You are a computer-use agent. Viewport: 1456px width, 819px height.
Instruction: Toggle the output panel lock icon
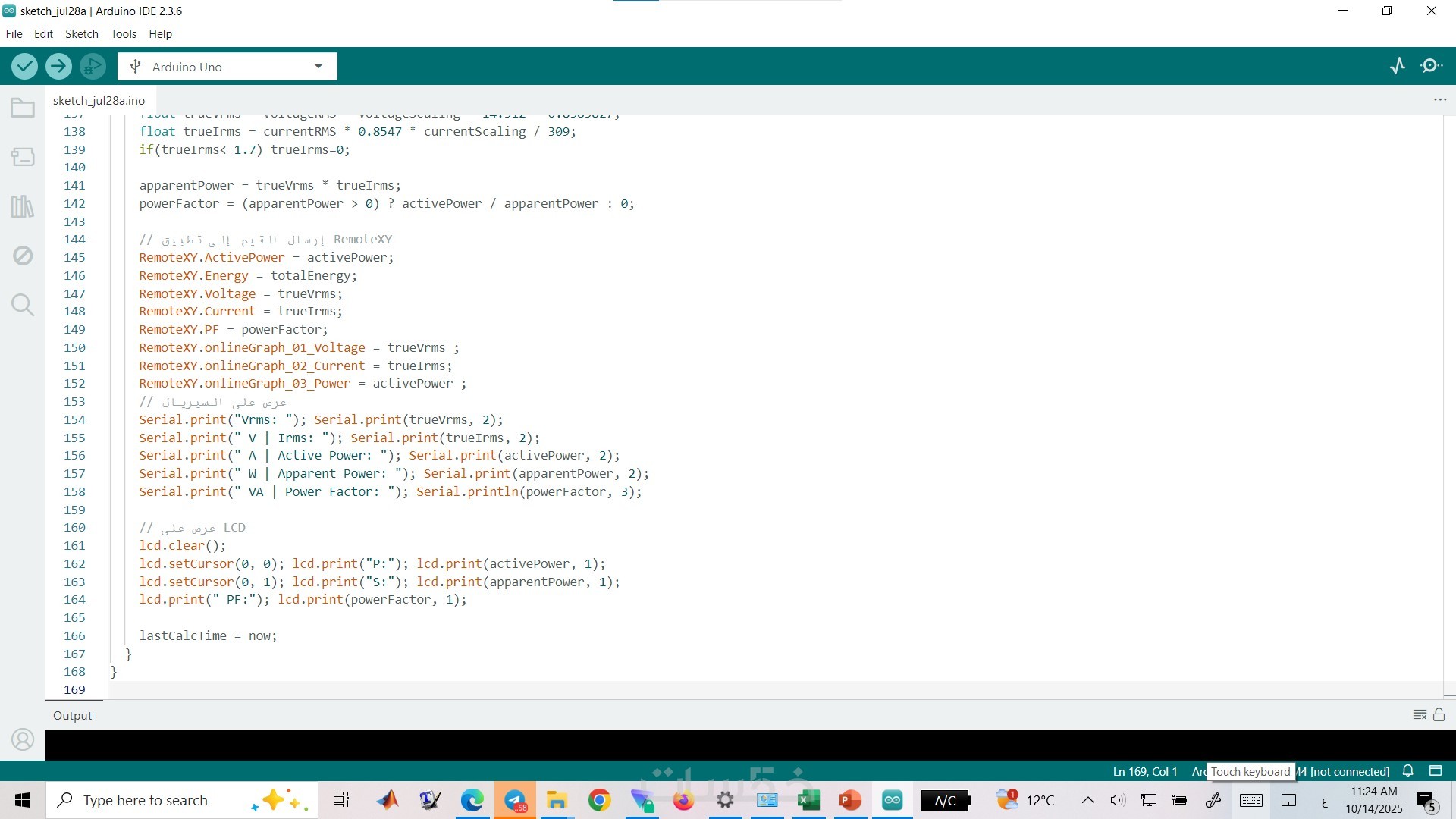coord(1439,715)
